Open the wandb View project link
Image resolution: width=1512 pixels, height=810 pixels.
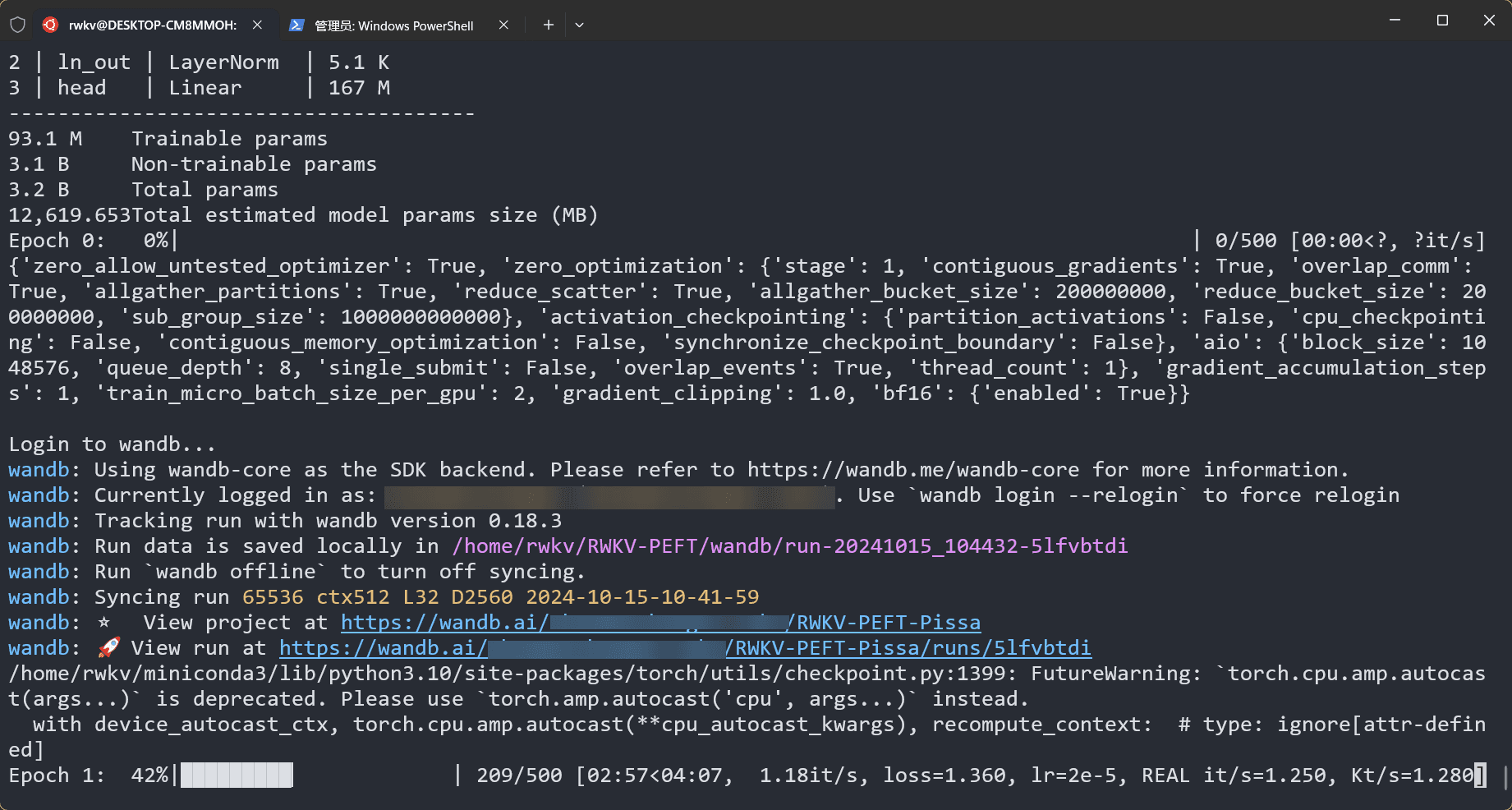coord(660,623)
